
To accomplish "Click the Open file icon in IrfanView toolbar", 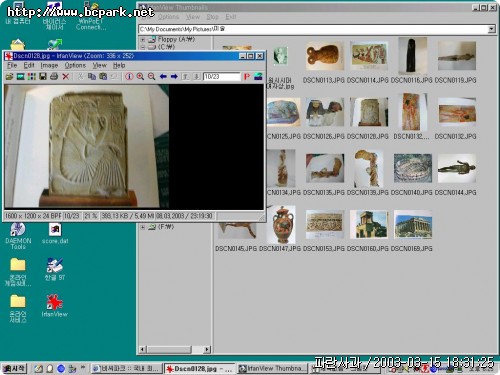I will pyautogui.click(x=9, y=77).
